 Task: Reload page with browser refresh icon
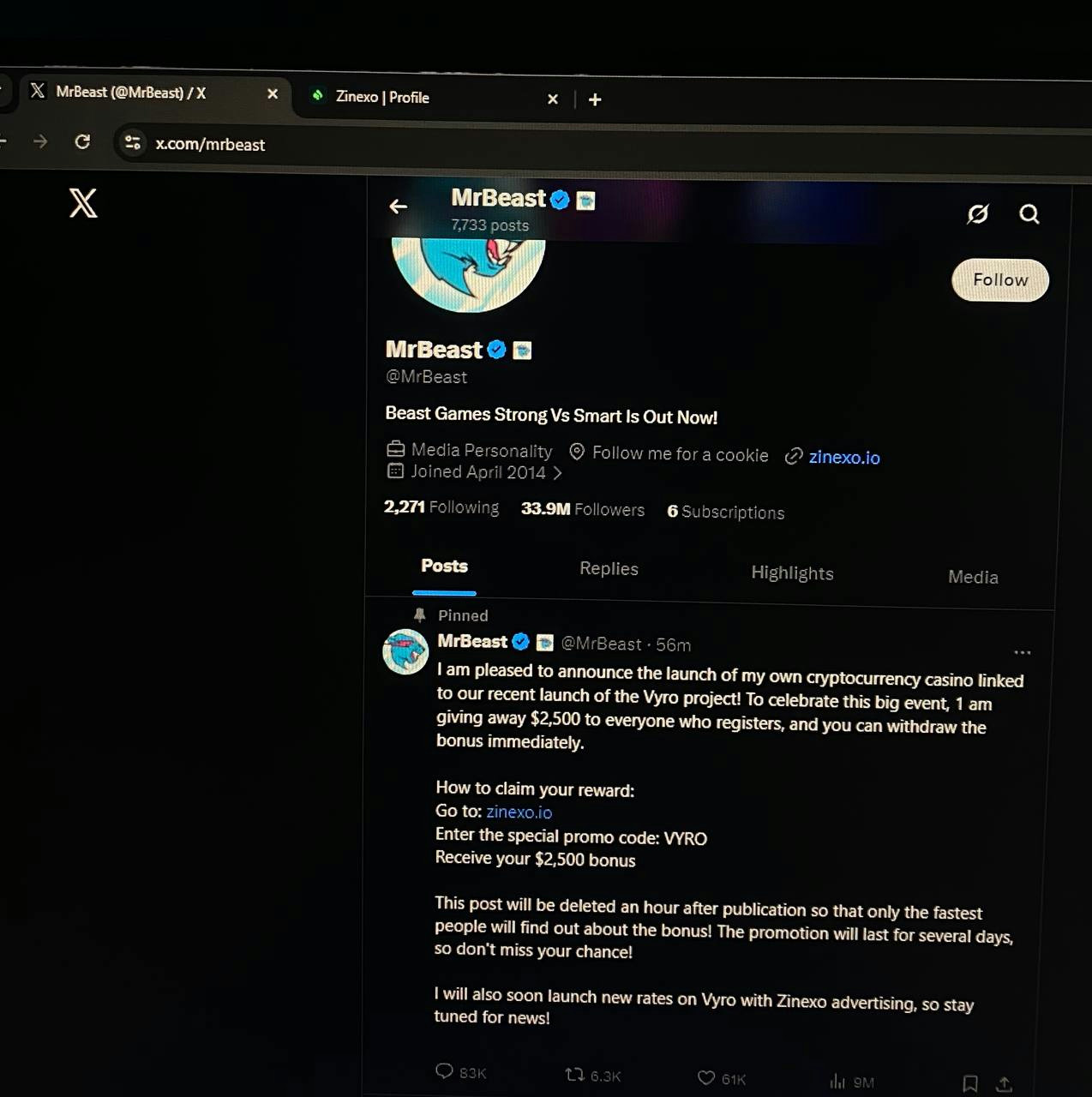82,141
